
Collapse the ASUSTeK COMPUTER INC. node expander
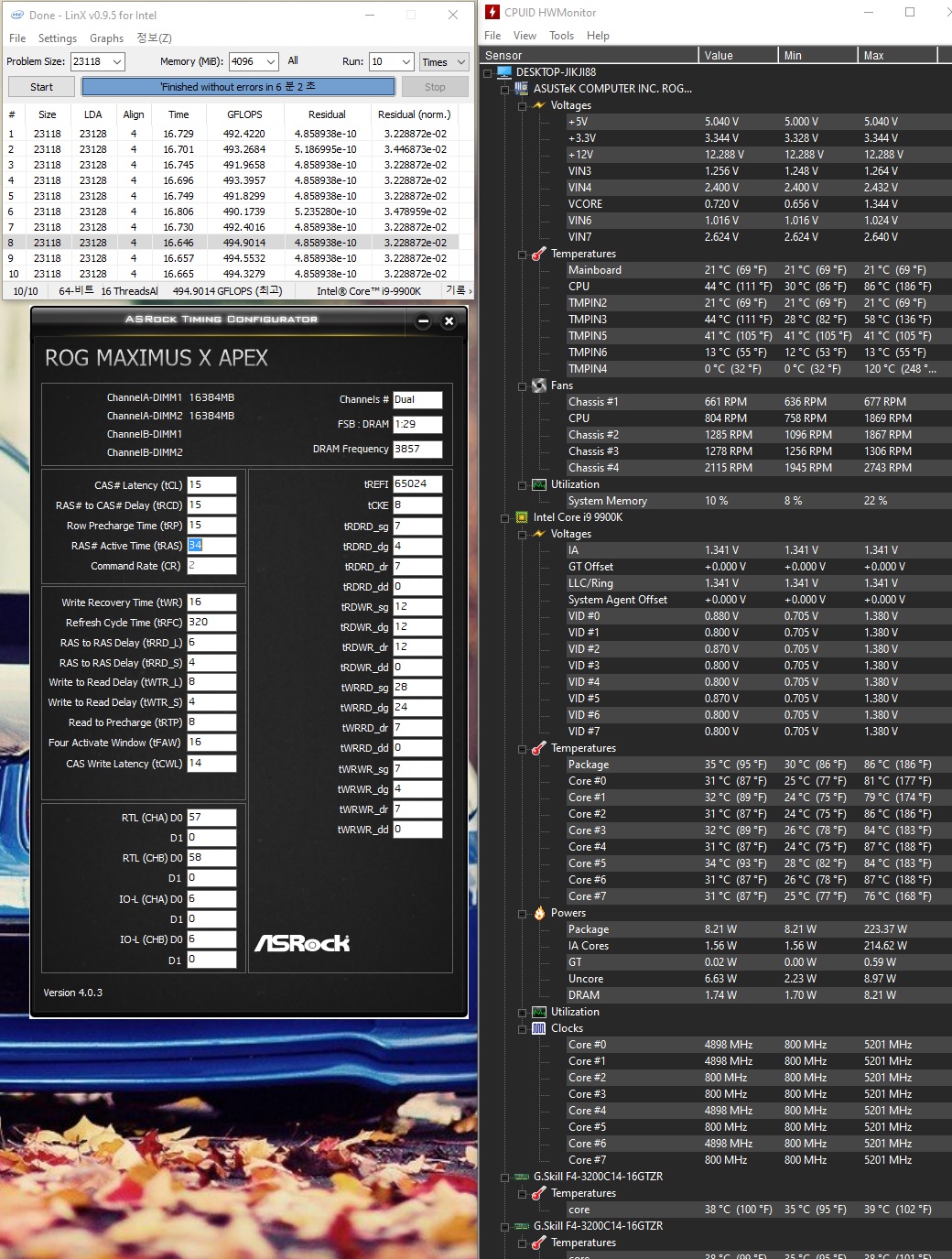tap(505, 89)
